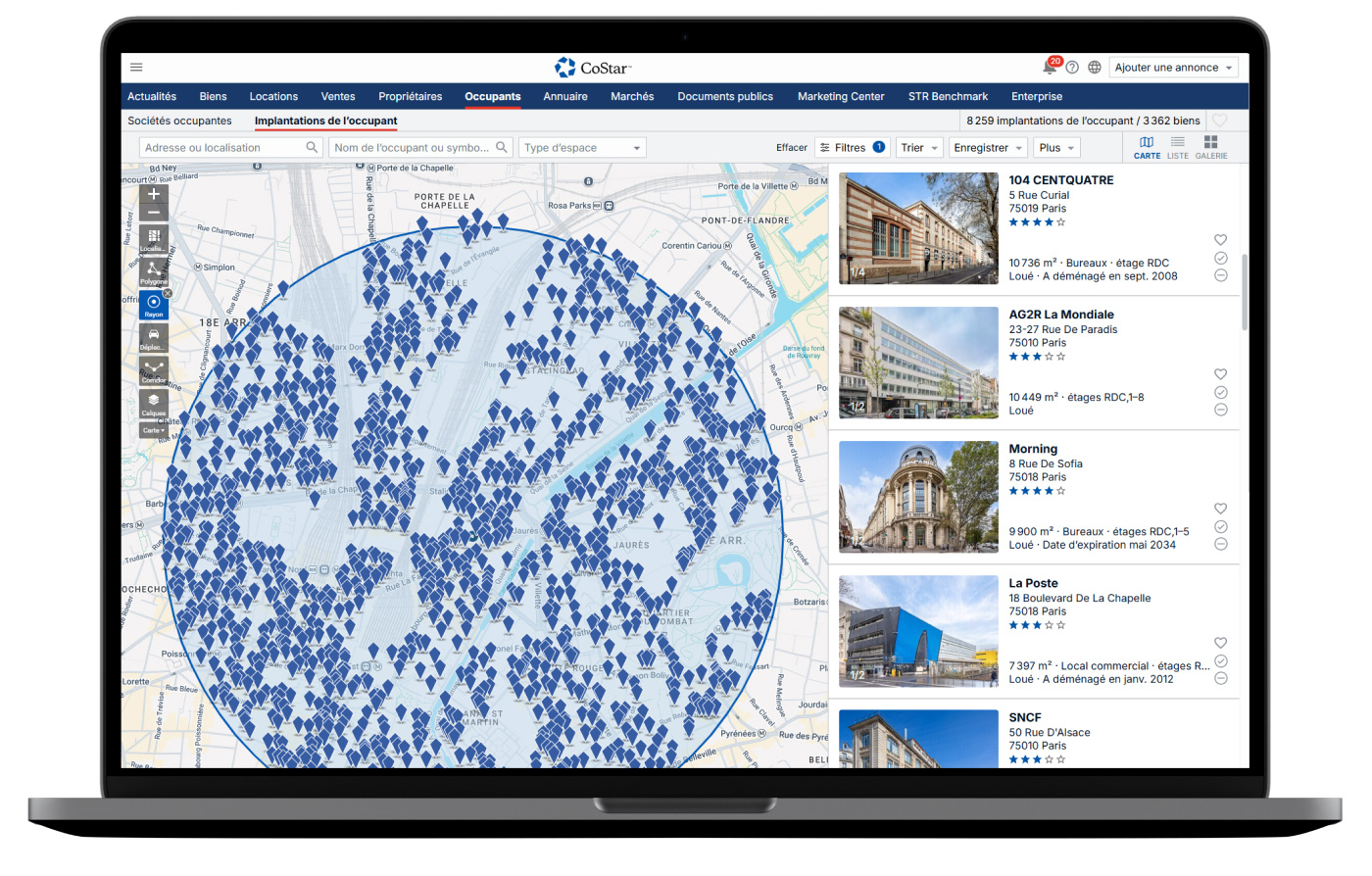Viewport: 1372px width, 876px height.
Task: Open the La Poste building photo
Action: pos(918,631)
